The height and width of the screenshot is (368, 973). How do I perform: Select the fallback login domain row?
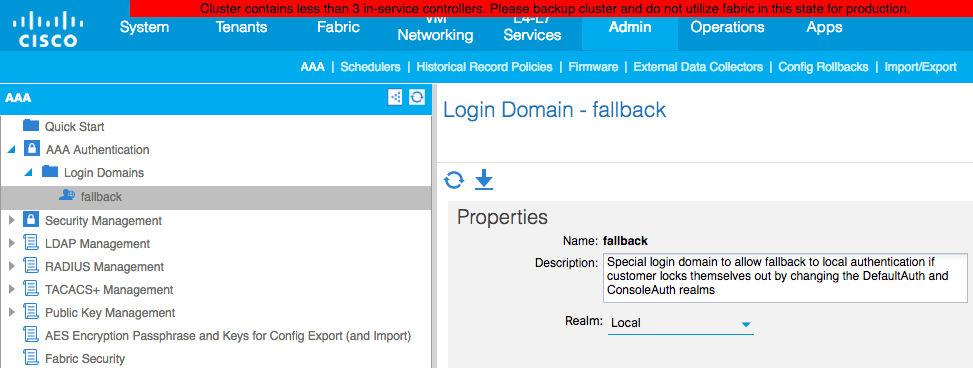coord(216,197)
